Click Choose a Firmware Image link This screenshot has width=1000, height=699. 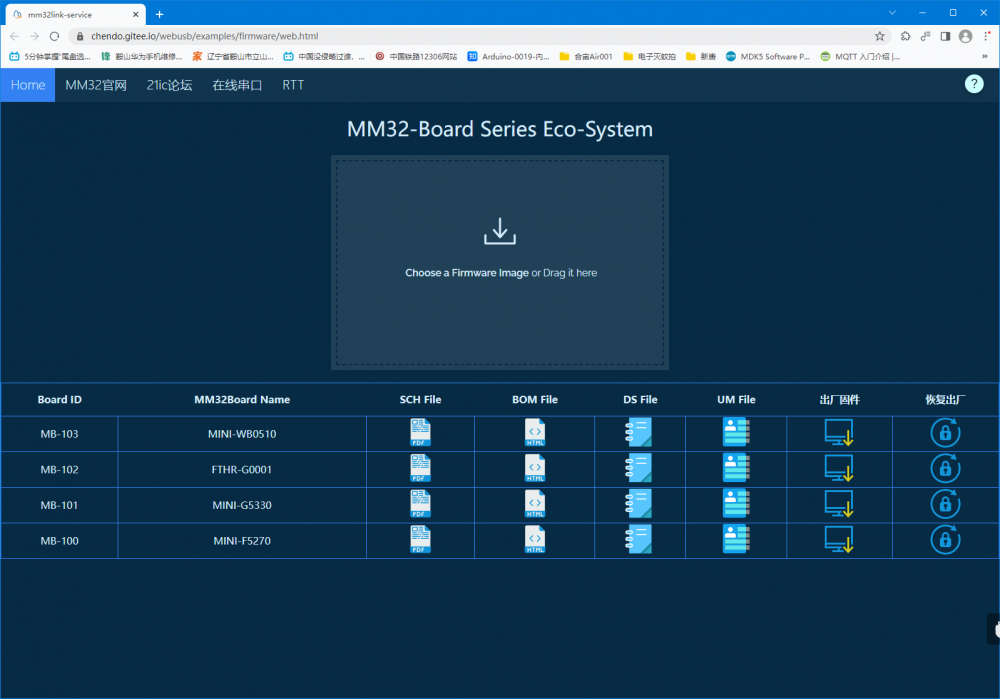pos(467,272)
